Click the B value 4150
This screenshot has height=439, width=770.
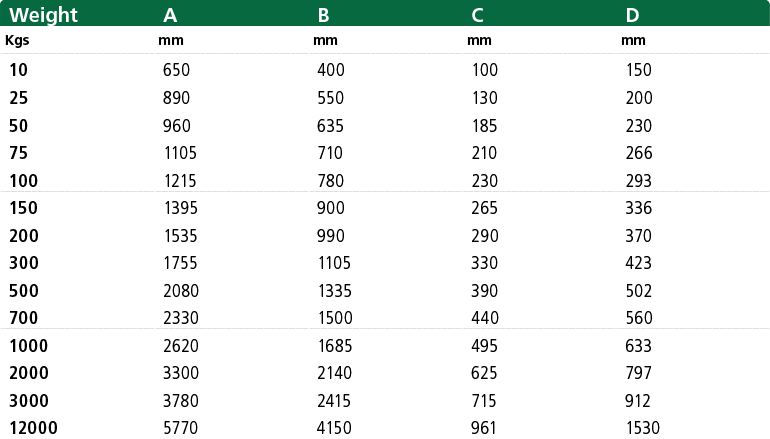(x=334, y=429)
